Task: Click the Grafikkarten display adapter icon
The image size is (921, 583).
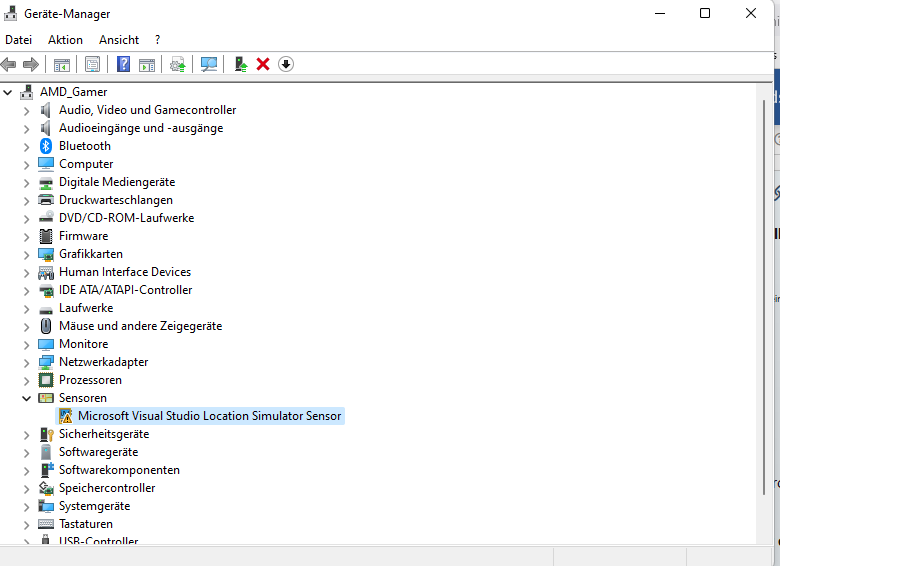Action: [46, 254]
